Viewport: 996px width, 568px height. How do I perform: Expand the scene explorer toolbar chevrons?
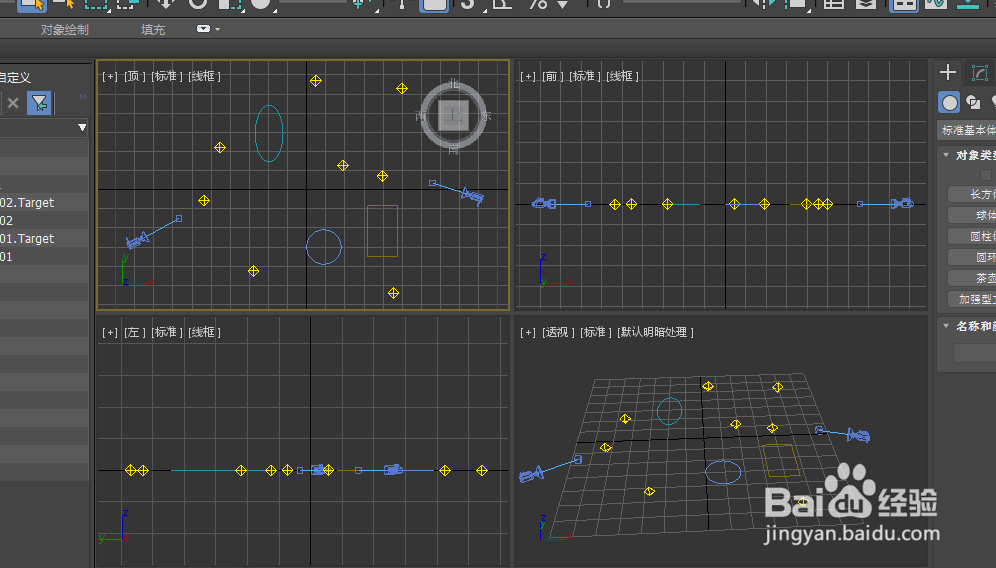coord(83,97)
